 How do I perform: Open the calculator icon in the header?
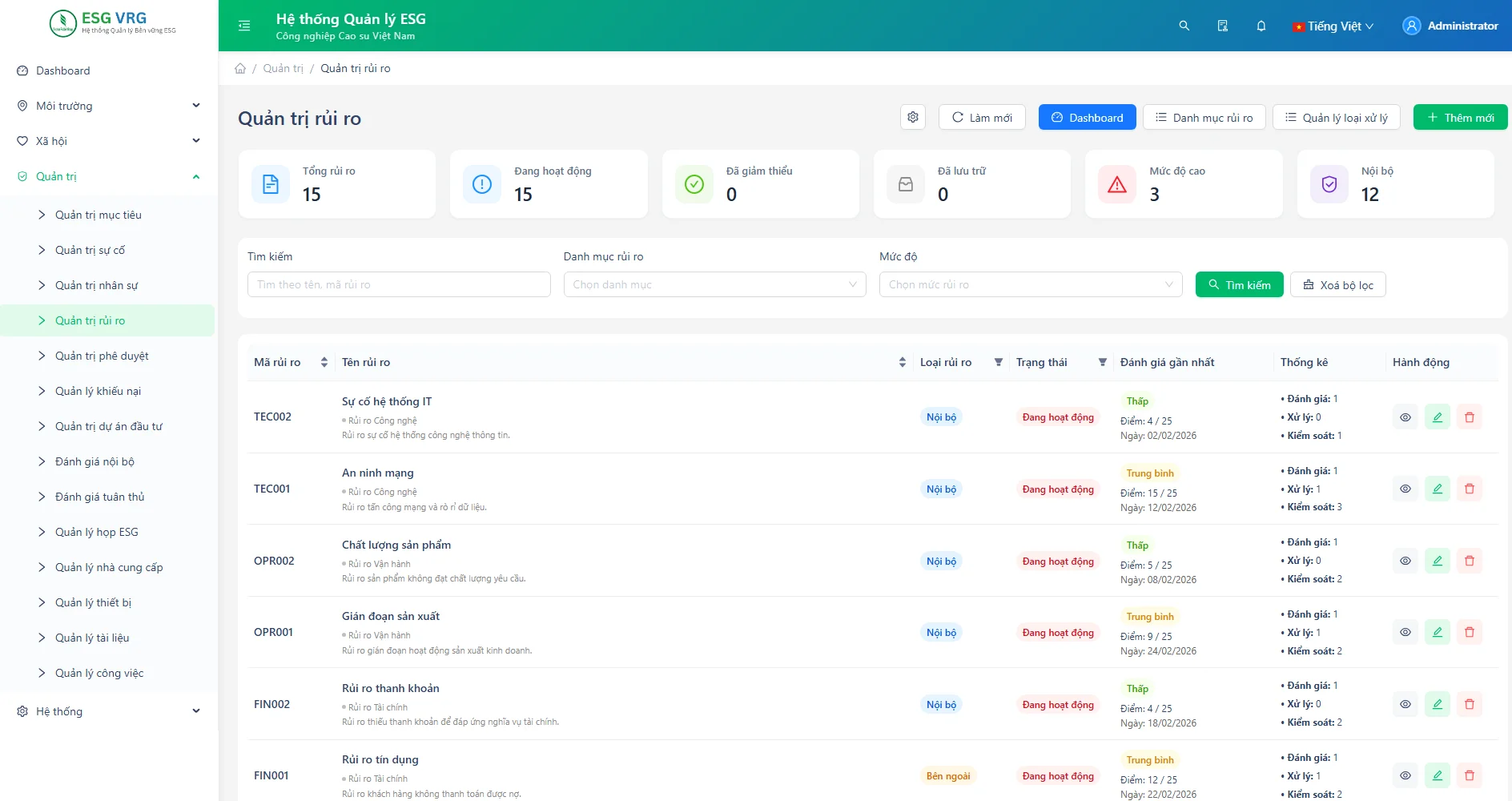point(1223,26)
